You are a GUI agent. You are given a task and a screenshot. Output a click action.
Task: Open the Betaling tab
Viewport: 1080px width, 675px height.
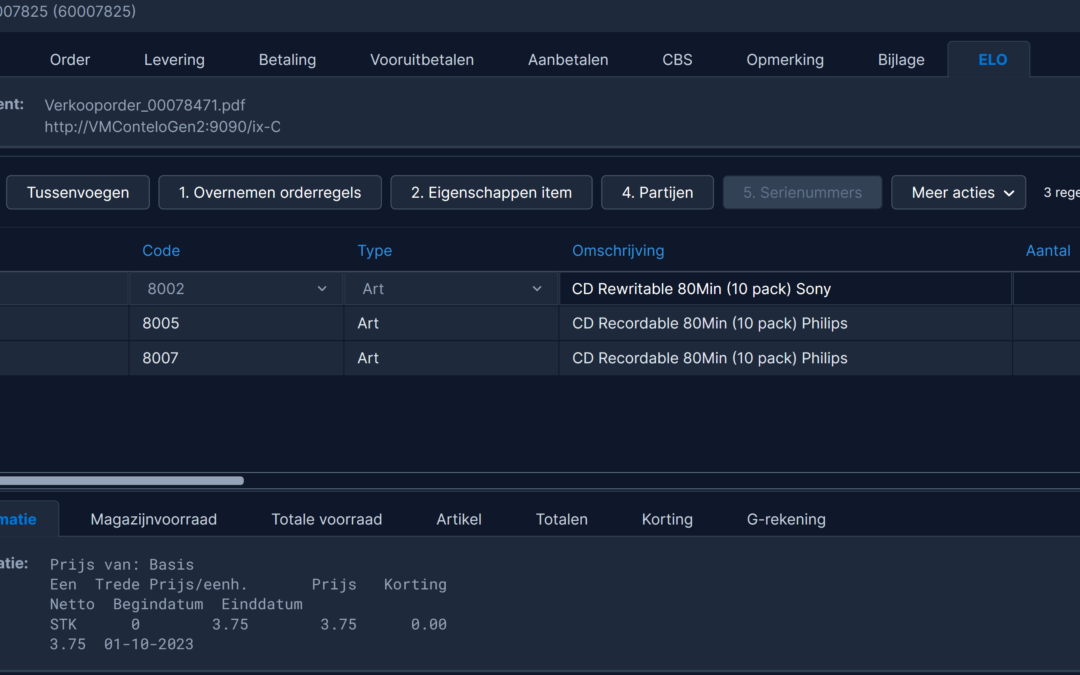click(287, 60)
